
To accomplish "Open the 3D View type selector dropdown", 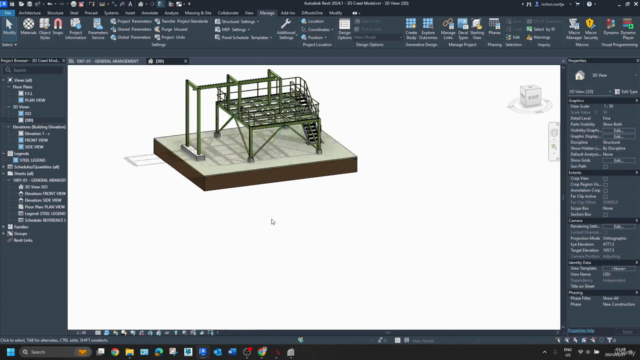I will (x=590, y=92).
